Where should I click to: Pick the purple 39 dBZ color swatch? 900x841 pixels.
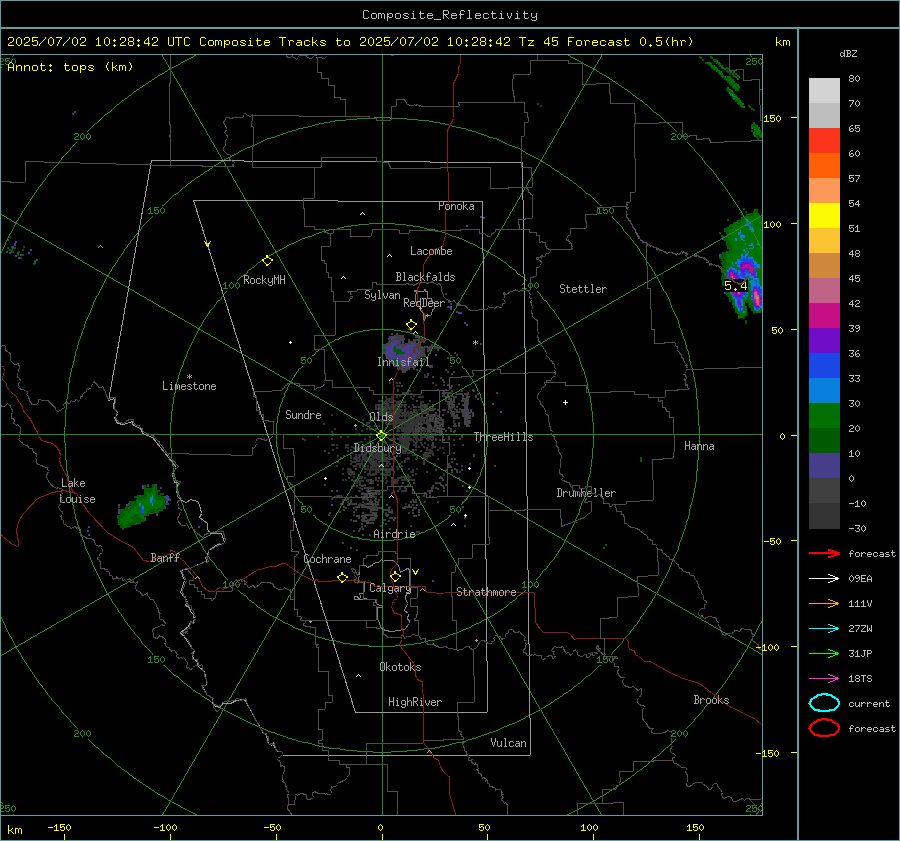point(824,340)
